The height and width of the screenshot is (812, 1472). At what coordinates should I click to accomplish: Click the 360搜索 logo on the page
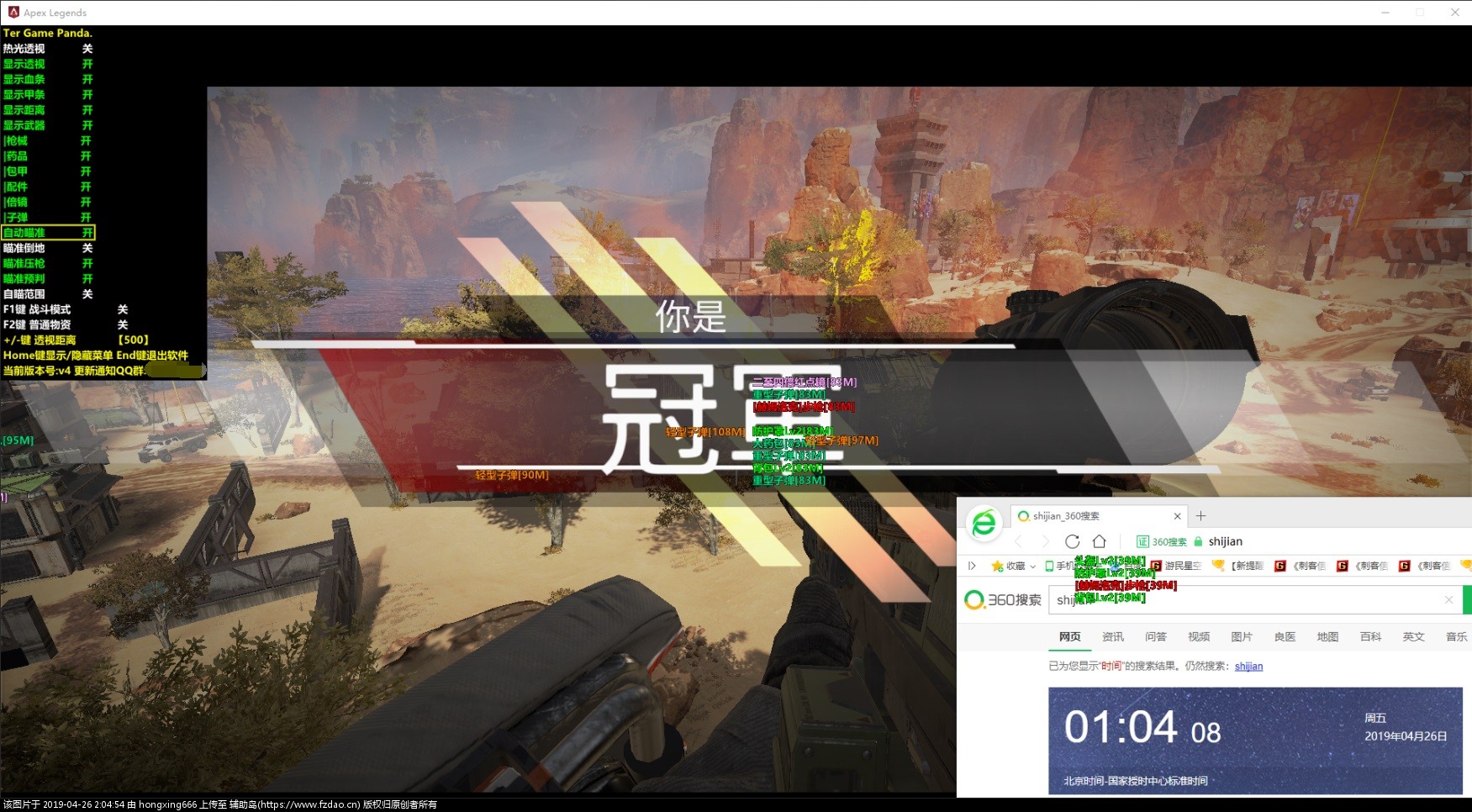[x=1003, y=599]
